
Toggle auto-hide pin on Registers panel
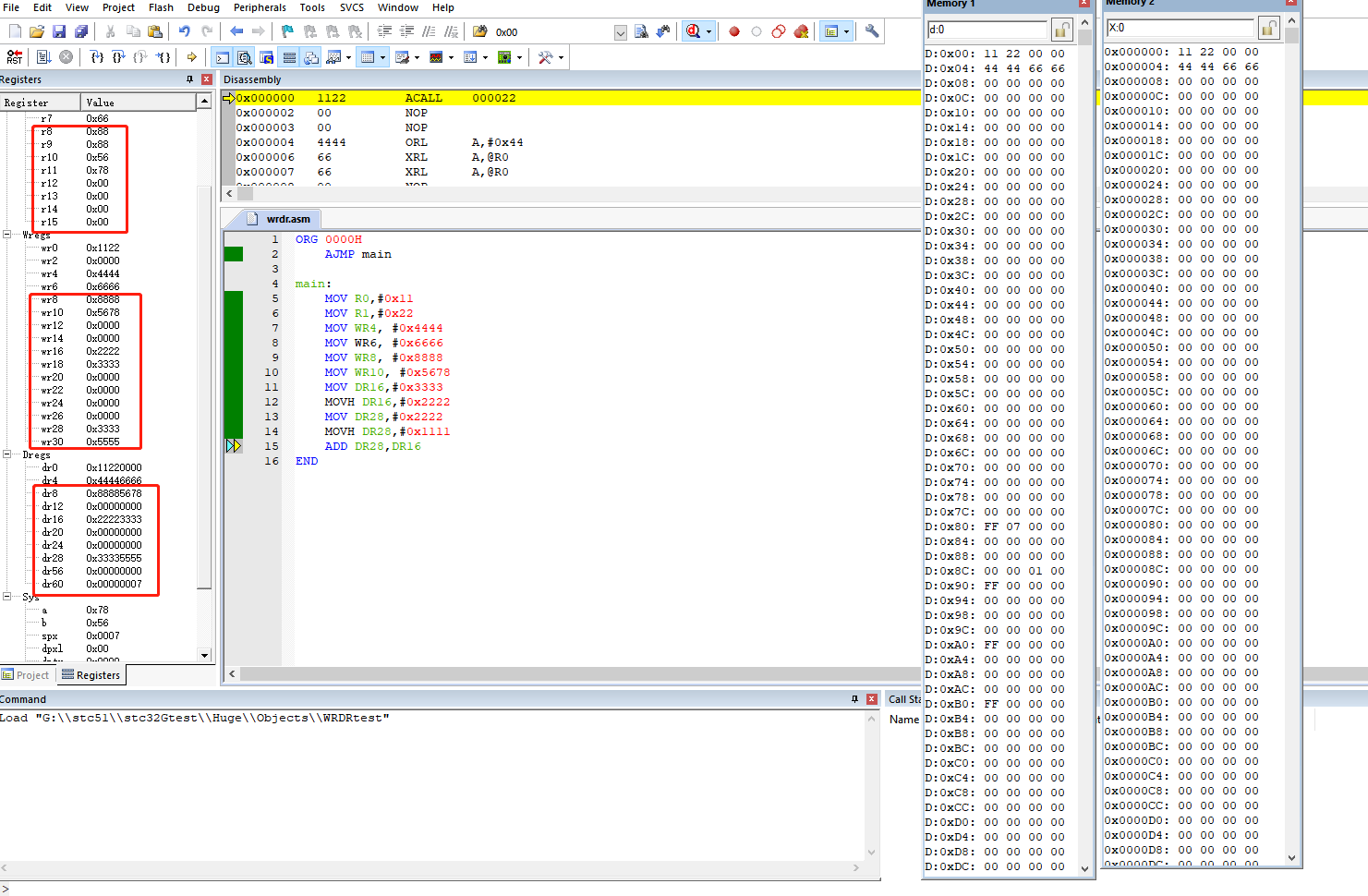point(189,79)
